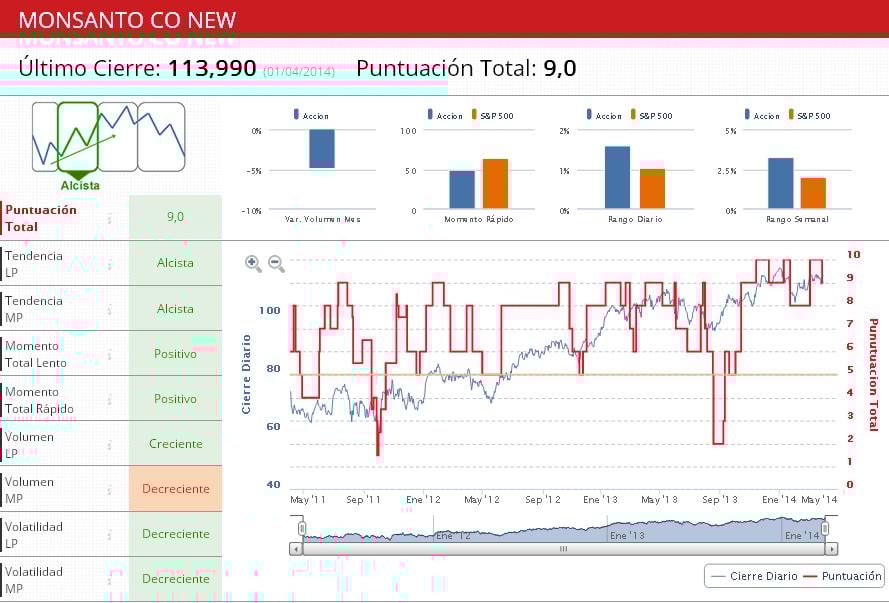Click the blue Accion bar in Momento Rápido

pos(462,189)
